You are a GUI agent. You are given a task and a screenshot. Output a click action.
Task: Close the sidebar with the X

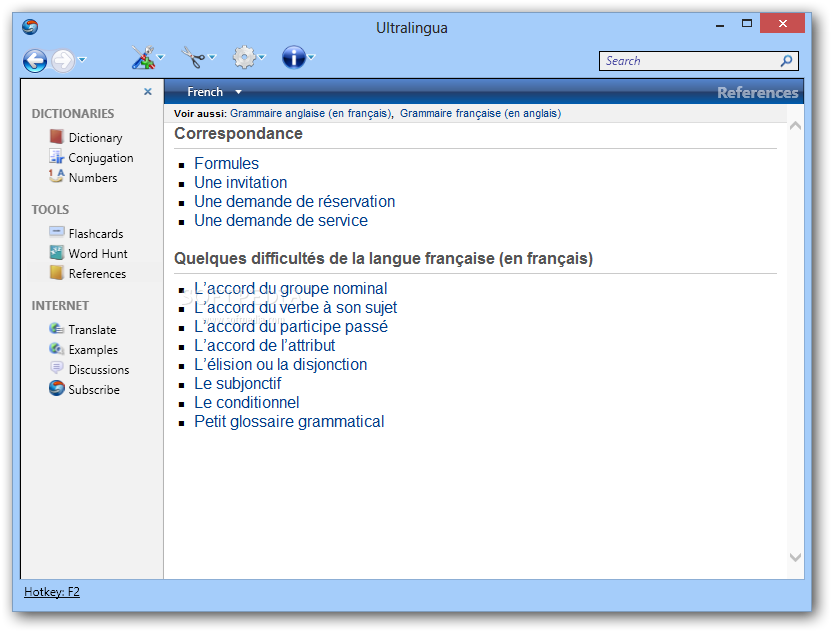[x=148, y=92]
